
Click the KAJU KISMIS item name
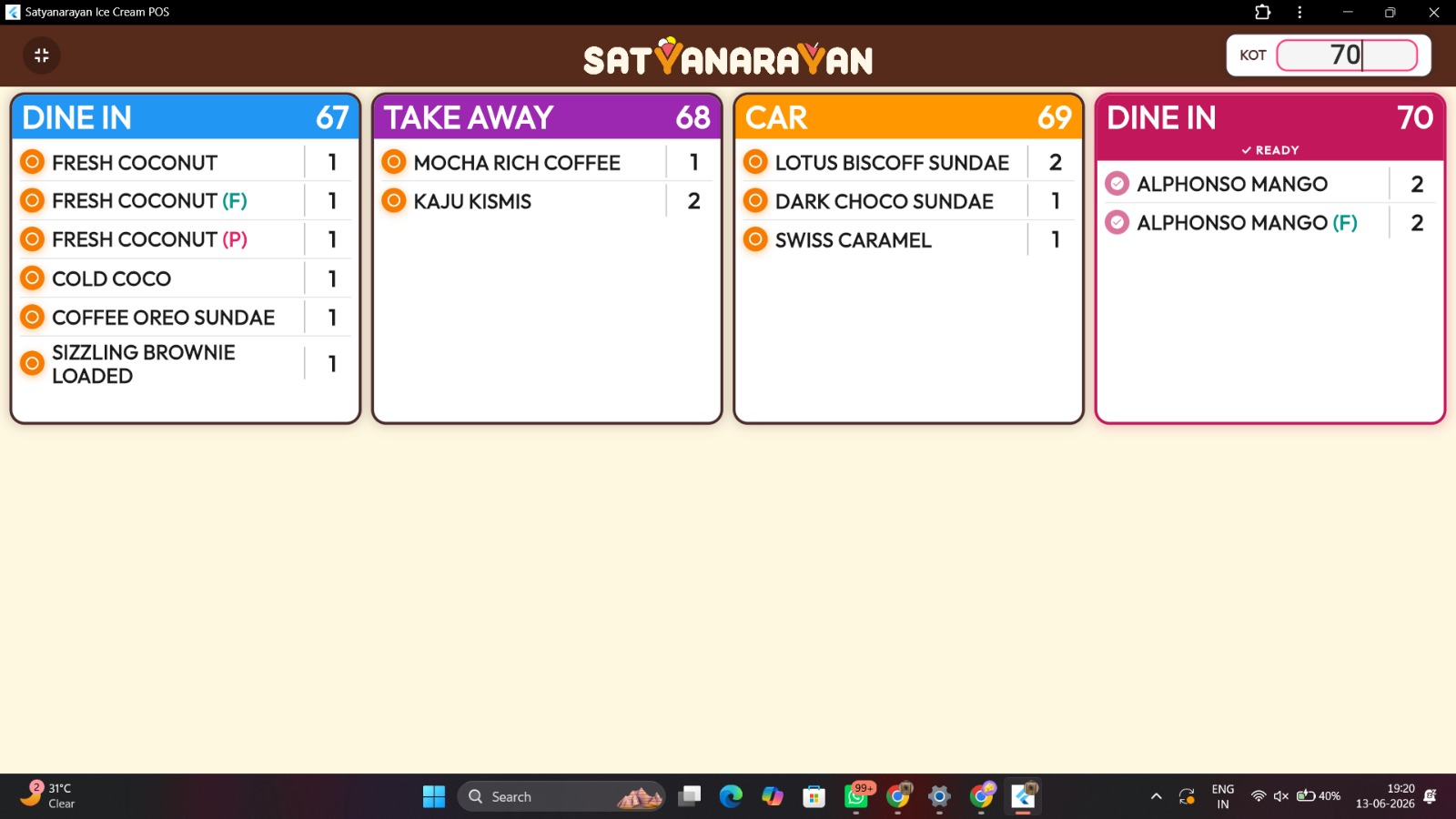coord(472,201)
